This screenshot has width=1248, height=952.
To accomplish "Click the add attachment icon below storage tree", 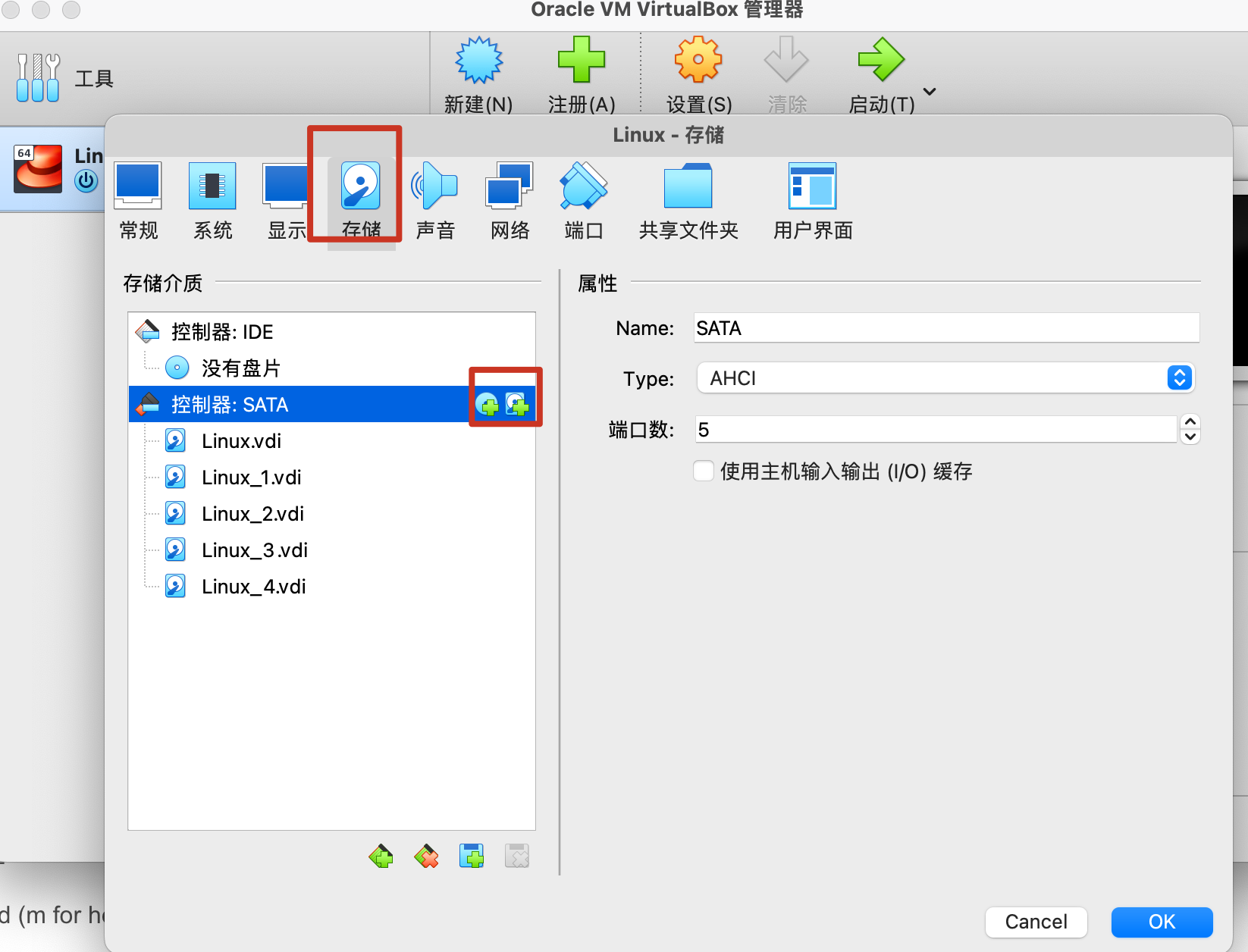I will [x=472, y=856].
